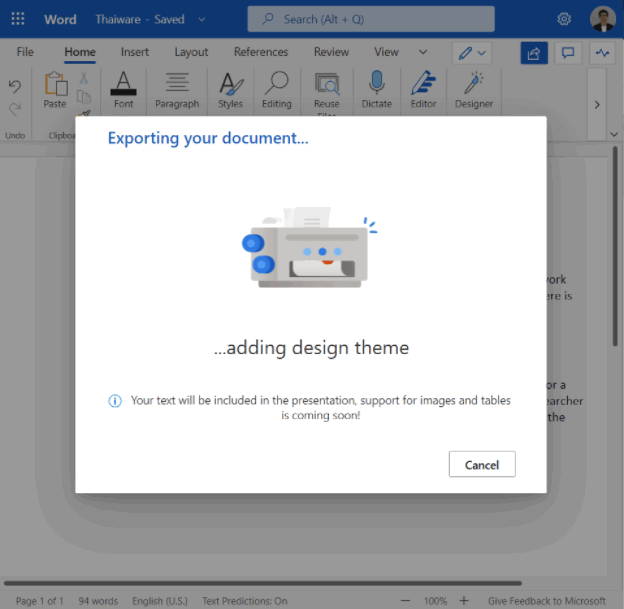The image size is (624, 609).
Task: Click the Undo arrow icon
Action: pos(15,86)
